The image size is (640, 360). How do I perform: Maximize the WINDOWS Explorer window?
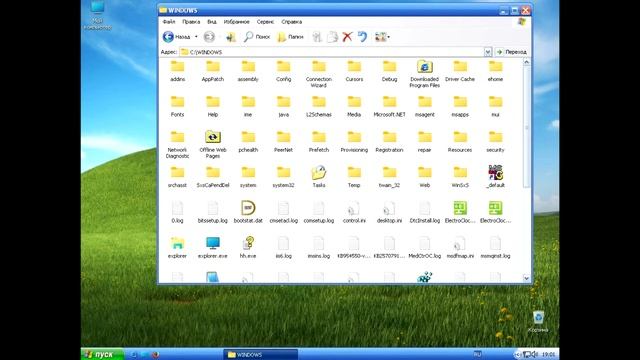[x=515, y=10]
